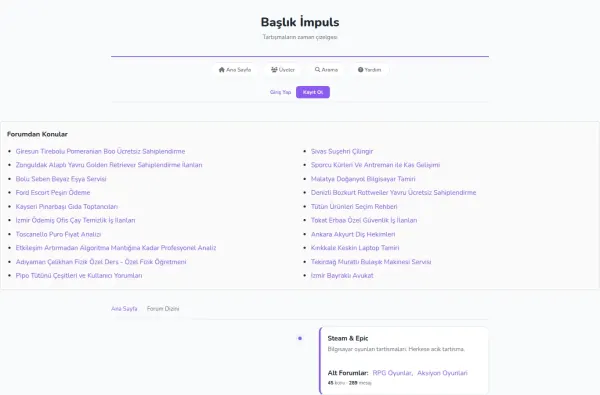Viewport: 600px width, 395px height.
Task: Click the Giriş Yap link
Action: point(280,92)
